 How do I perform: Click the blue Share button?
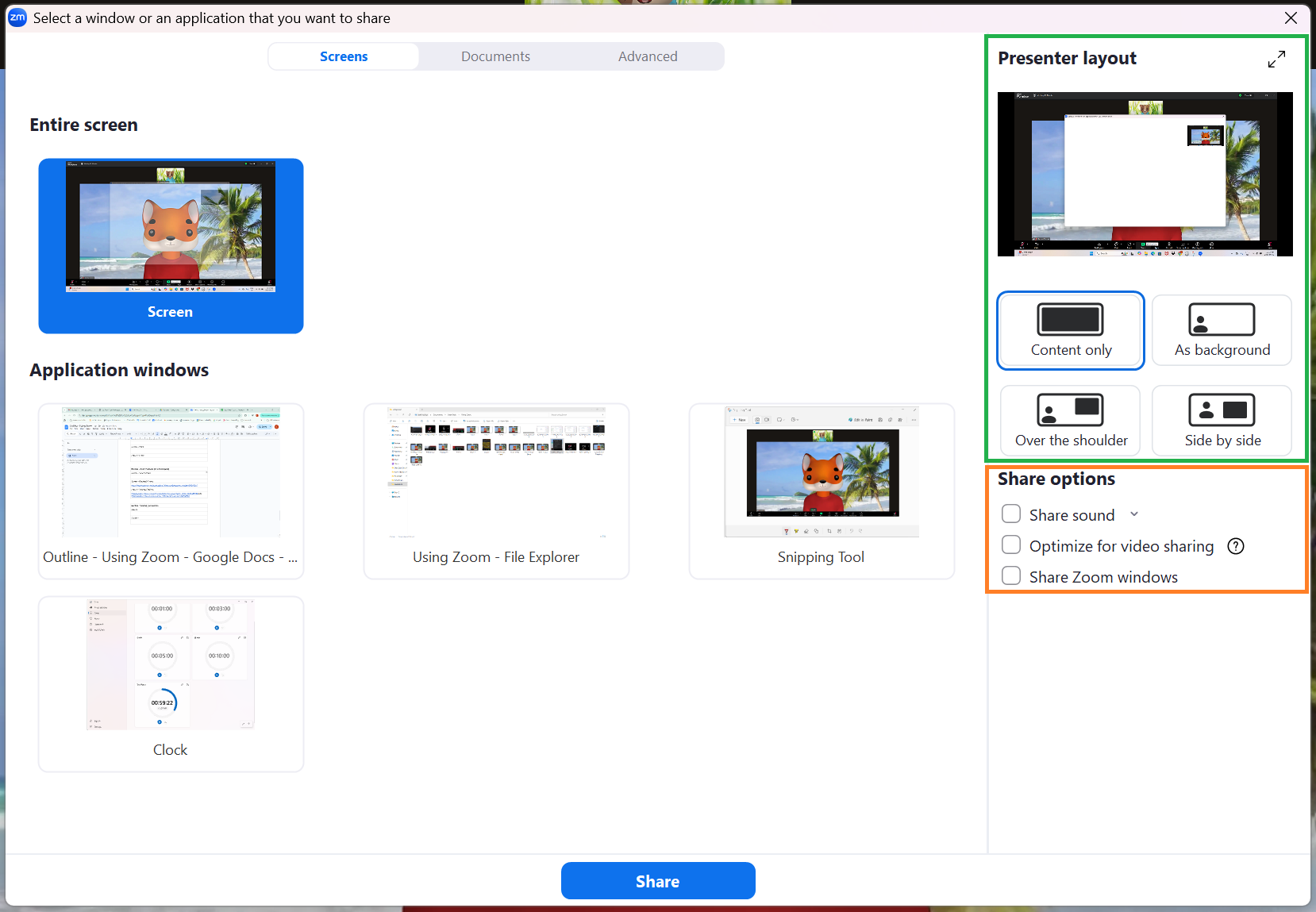click(658, 881)
